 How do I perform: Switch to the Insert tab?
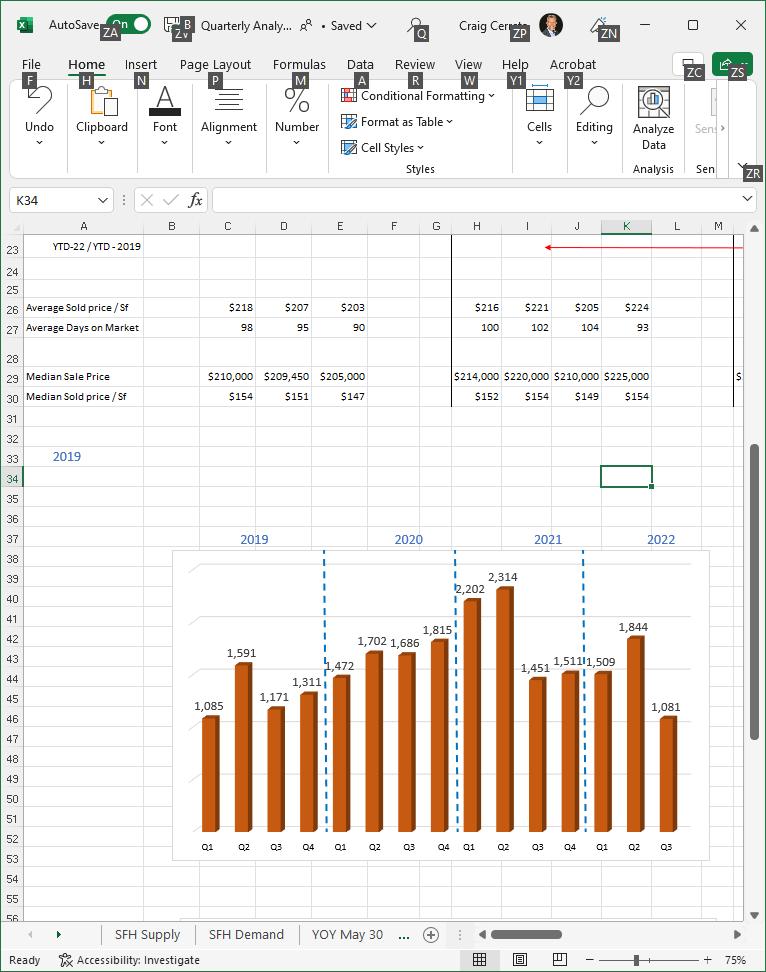(x=141, y=64)
